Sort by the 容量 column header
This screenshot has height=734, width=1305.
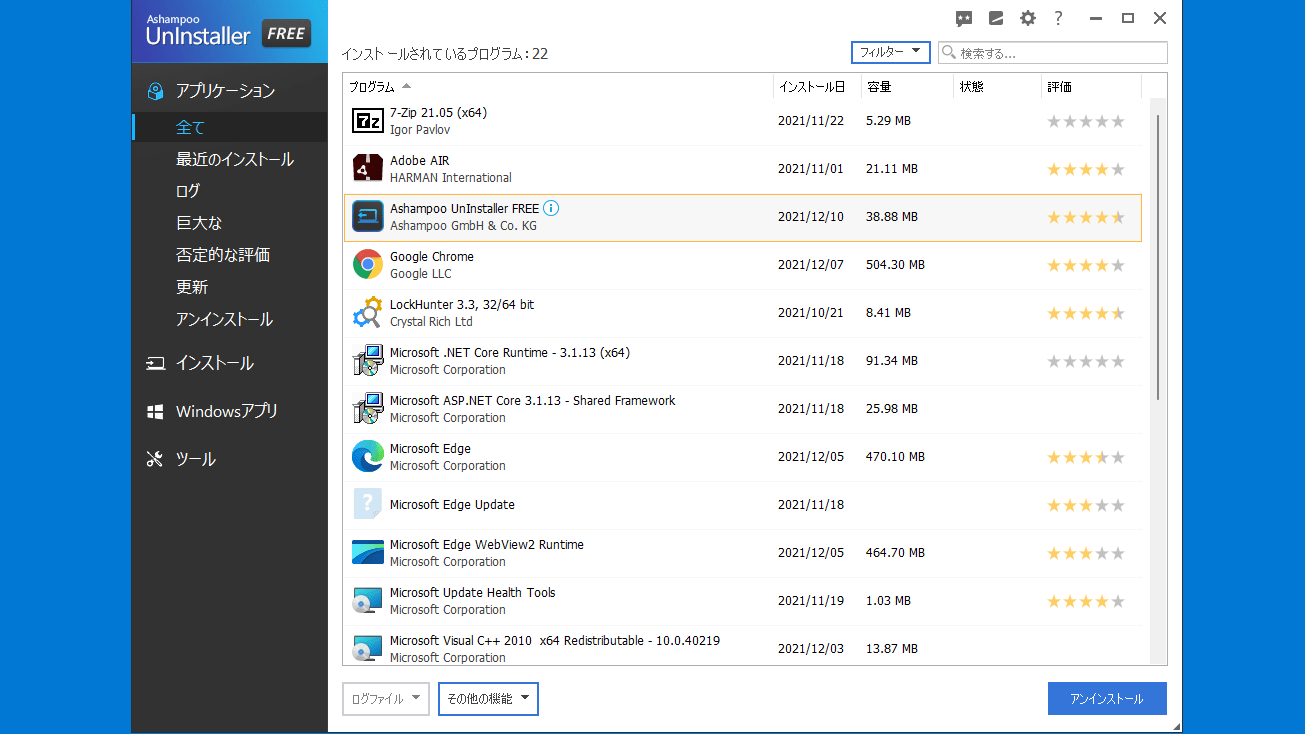[908, 87]
